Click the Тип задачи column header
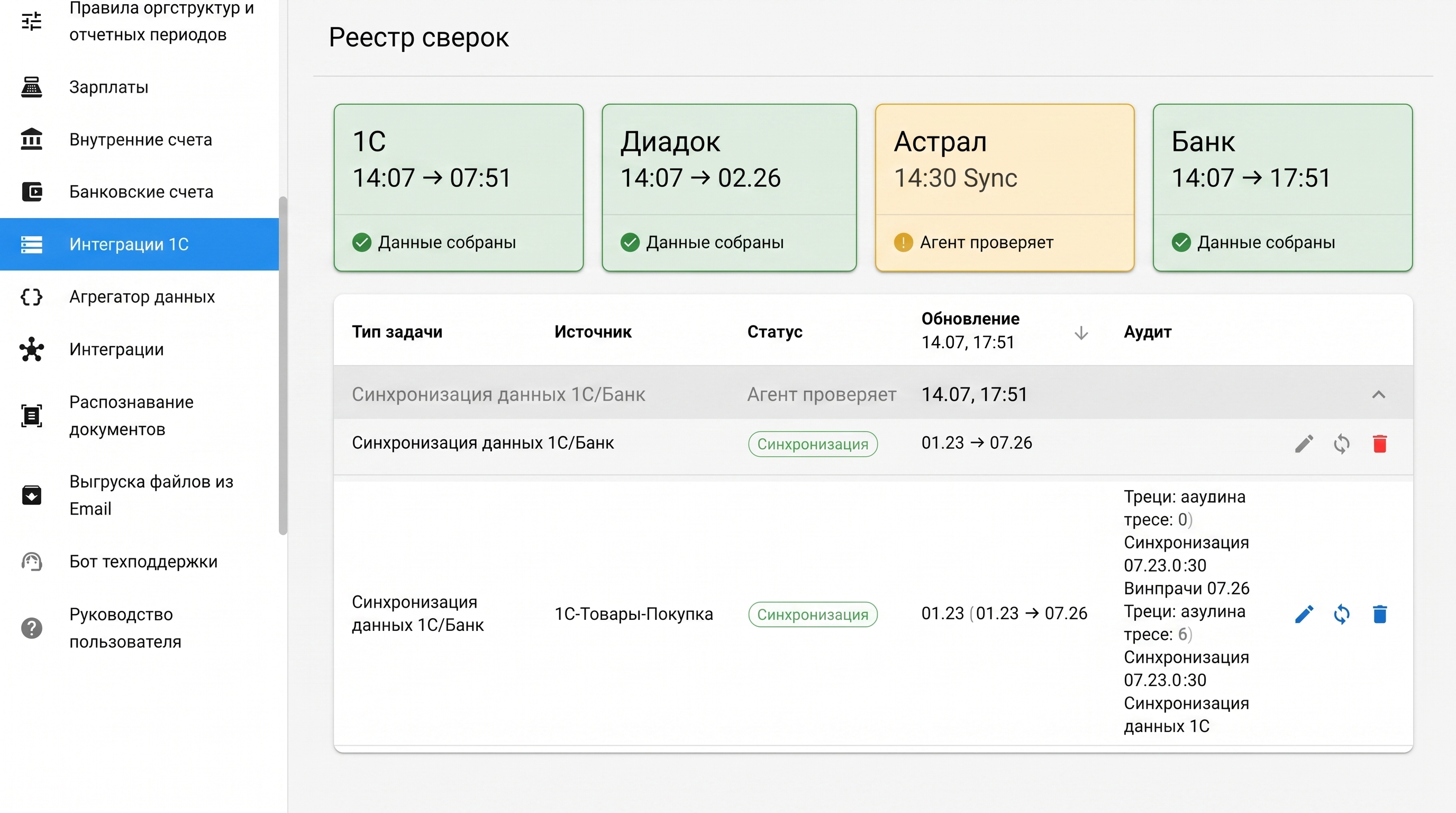This screenshot has height=813, width=1456. tap(397, 332)
